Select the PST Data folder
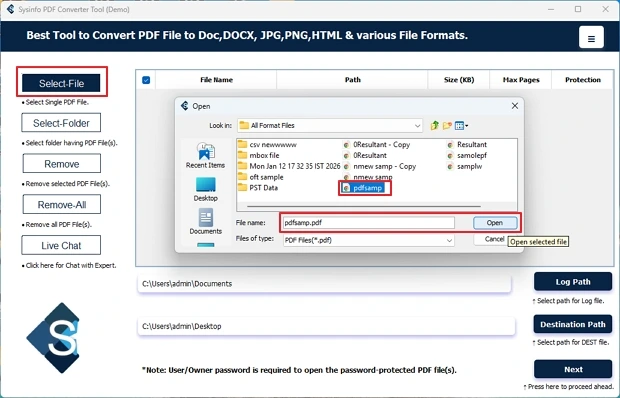This screenshot has height=398, width=620. click(258, 188)
